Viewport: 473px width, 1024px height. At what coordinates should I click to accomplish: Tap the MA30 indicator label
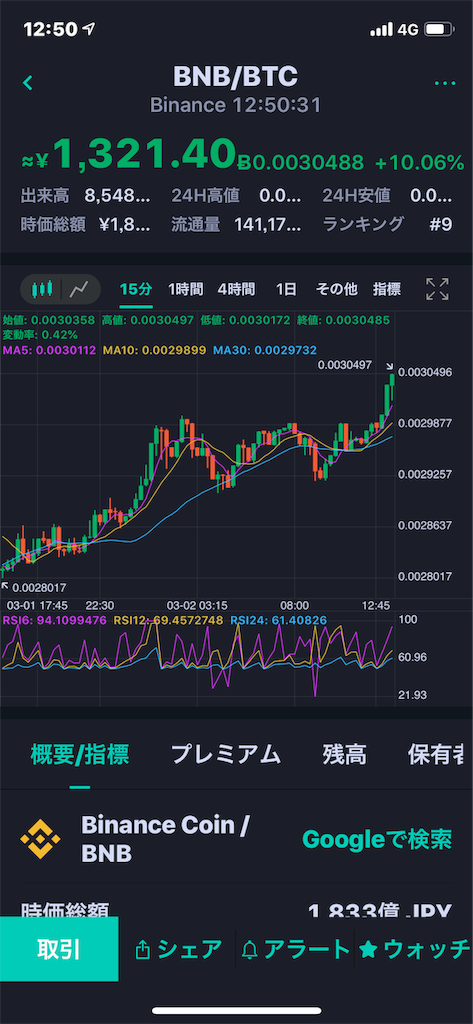267,350
